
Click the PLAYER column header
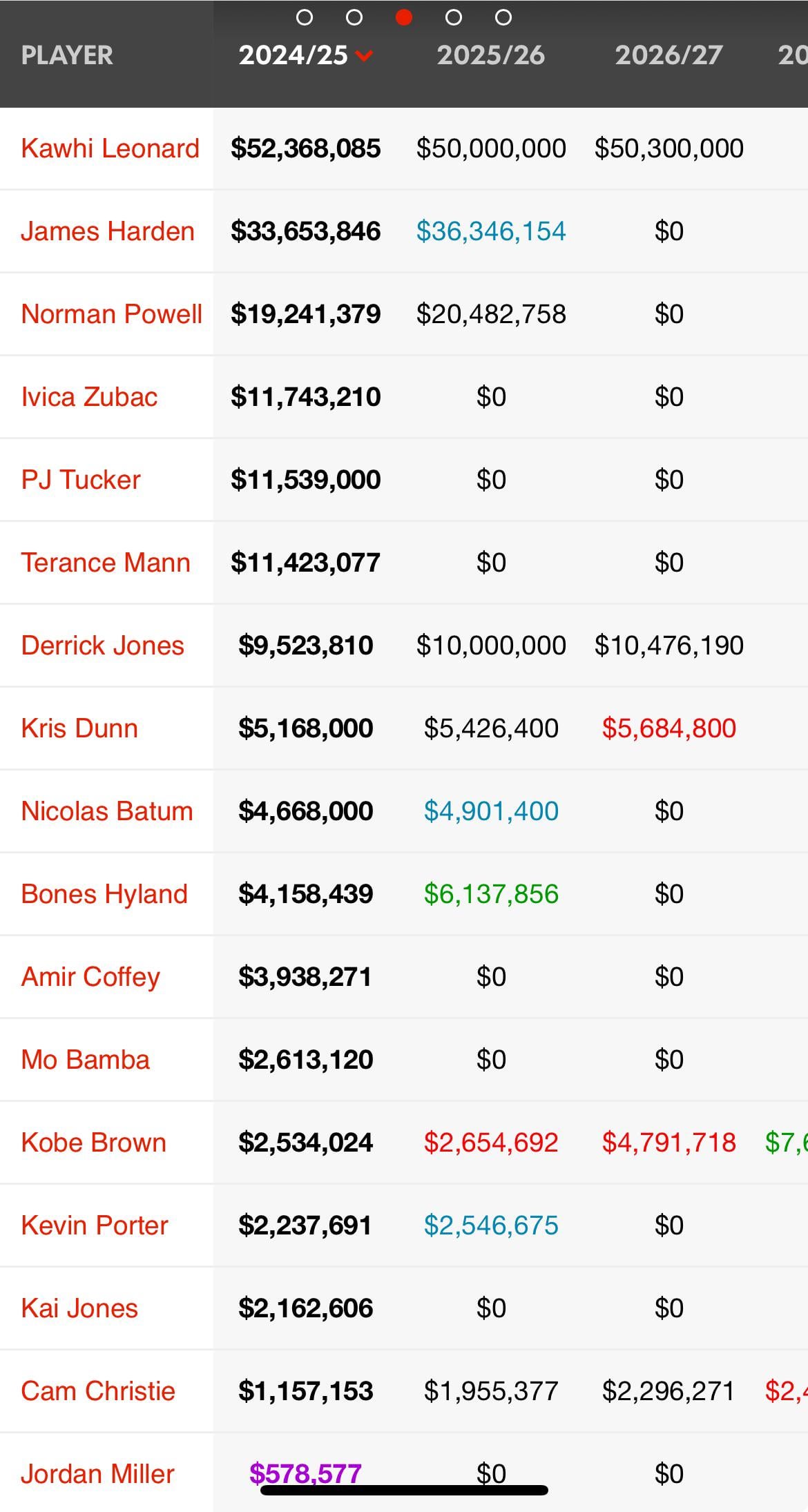click(x=67, y=55)
